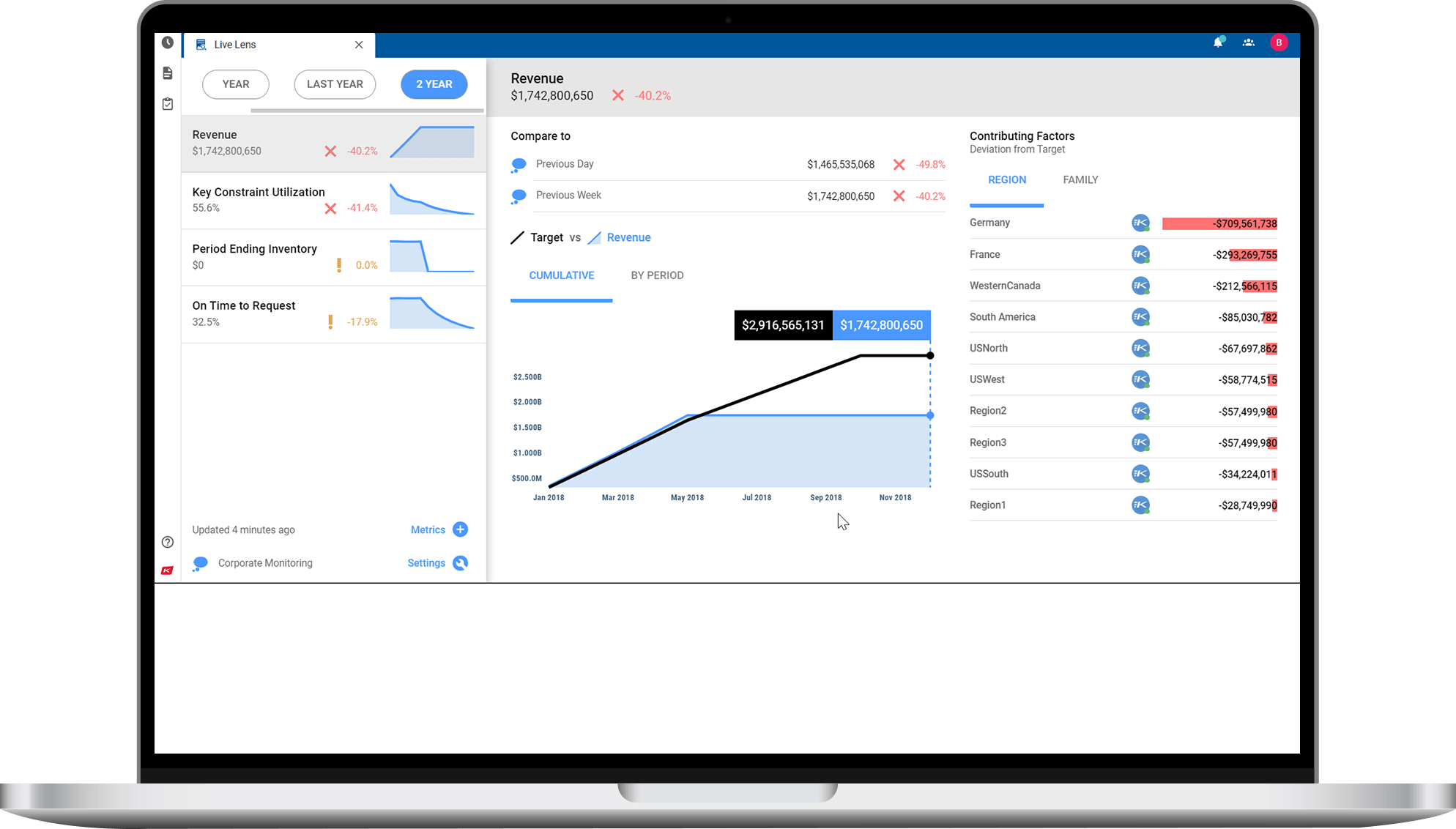Click the Sep 2018 timeline marker on chart
Image resolution: width=1456 pixels, height=829 pixels.
click(826, 497)
